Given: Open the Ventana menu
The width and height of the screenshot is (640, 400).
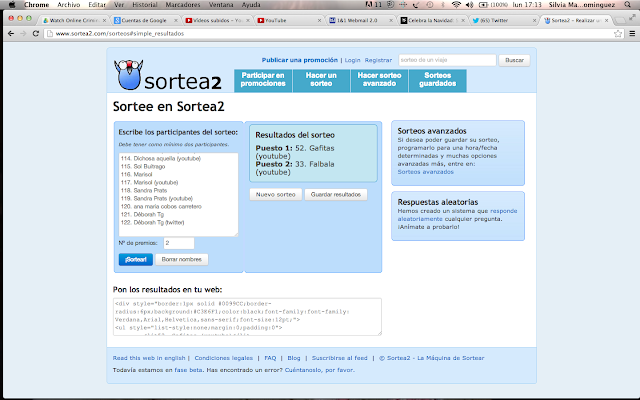Looking at the screenshot, I should [221, 4].
